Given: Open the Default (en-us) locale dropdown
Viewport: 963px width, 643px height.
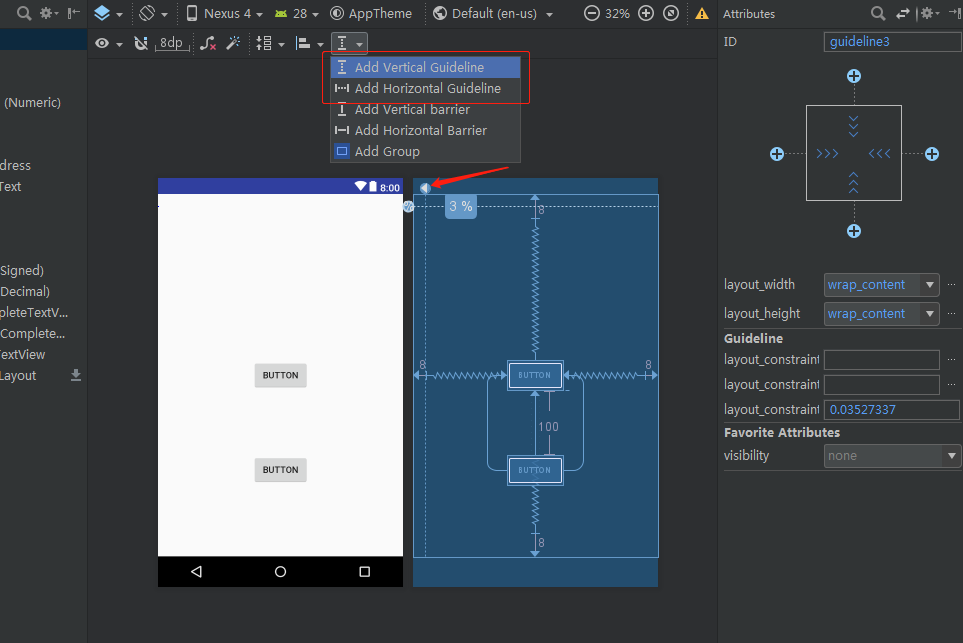Looking at the screenshot, I should pos(493,13).
